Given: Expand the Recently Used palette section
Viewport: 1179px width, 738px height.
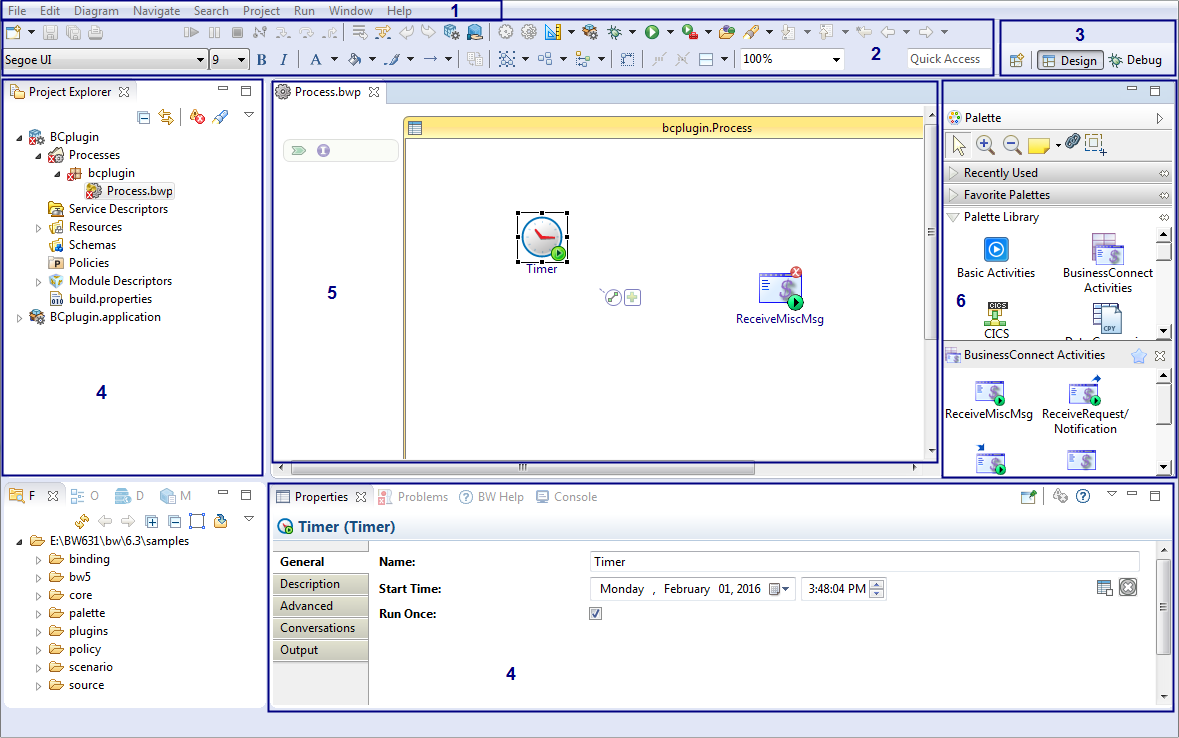Looking at the screenshot, I should pos(954,173).
